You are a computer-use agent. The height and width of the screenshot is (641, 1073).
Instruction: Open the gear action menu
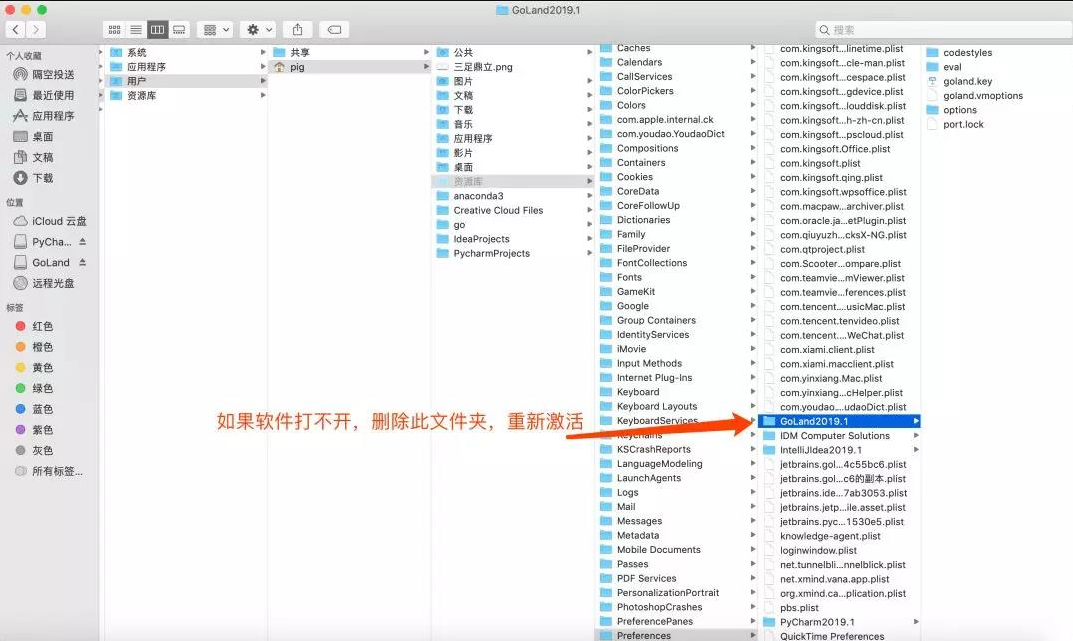tap(259, 29)
